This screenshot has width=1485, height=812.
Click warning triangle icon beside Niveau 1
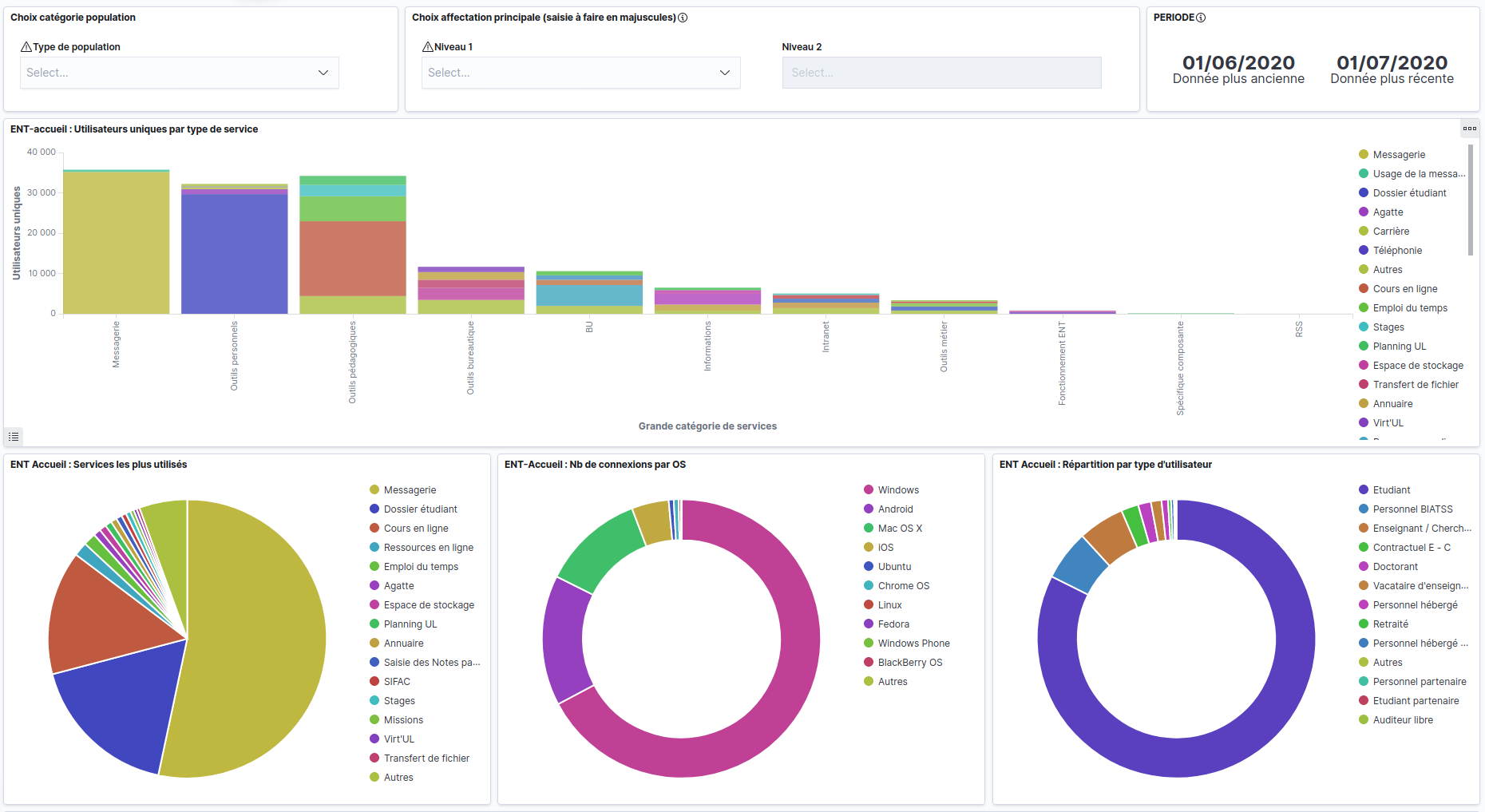(427, 47)
